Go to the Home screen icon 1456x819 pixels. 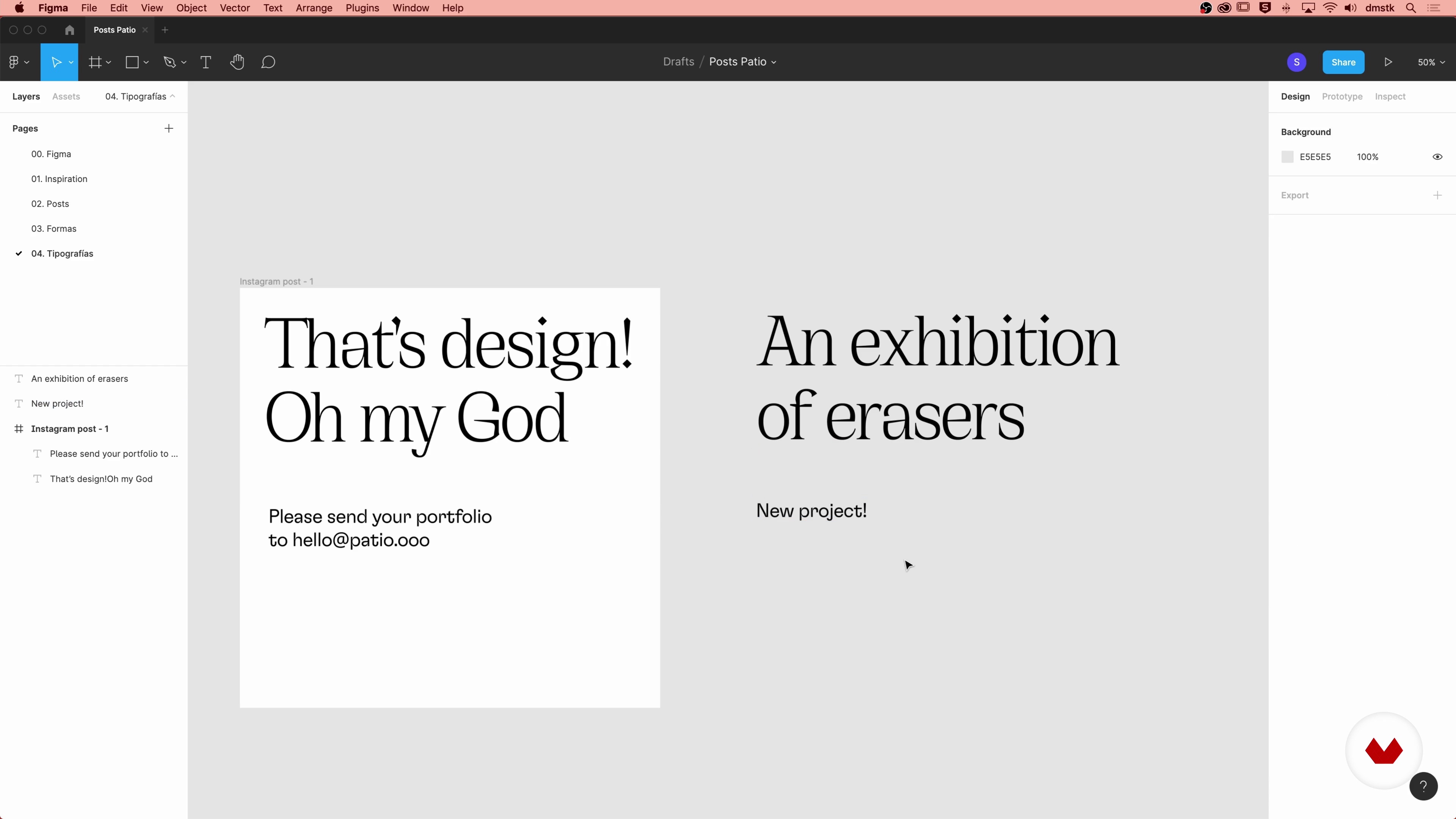click(69, 30)
